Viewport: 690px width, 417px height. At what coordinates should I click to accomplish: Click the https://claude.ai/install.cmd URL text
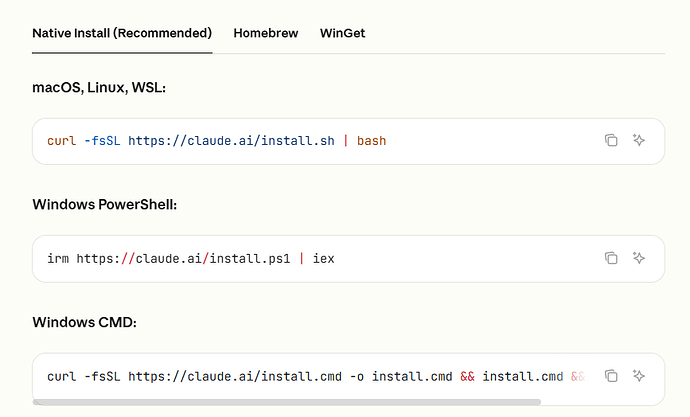click(235, 377)
